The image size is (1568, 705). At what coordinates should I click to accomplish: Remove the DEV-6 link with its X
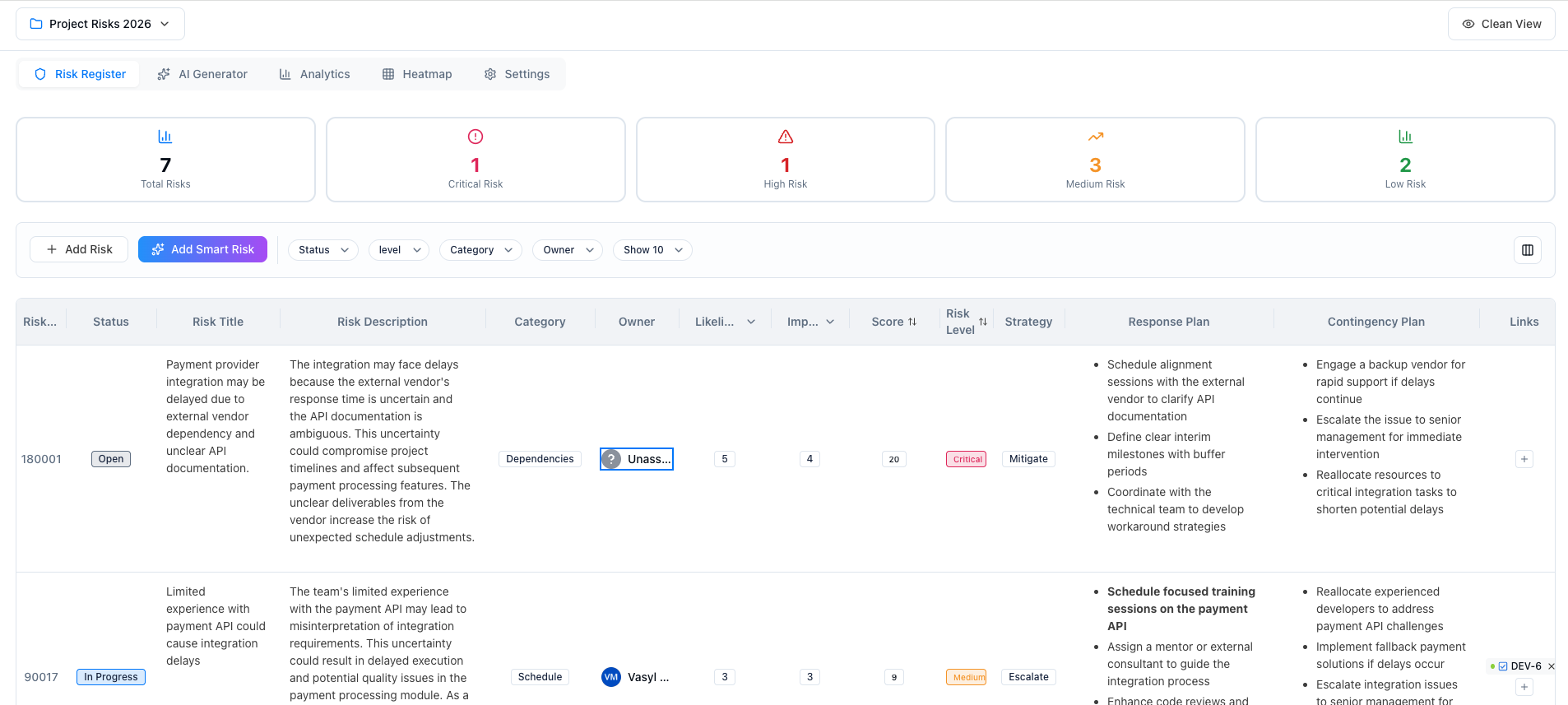(1552, 666)
